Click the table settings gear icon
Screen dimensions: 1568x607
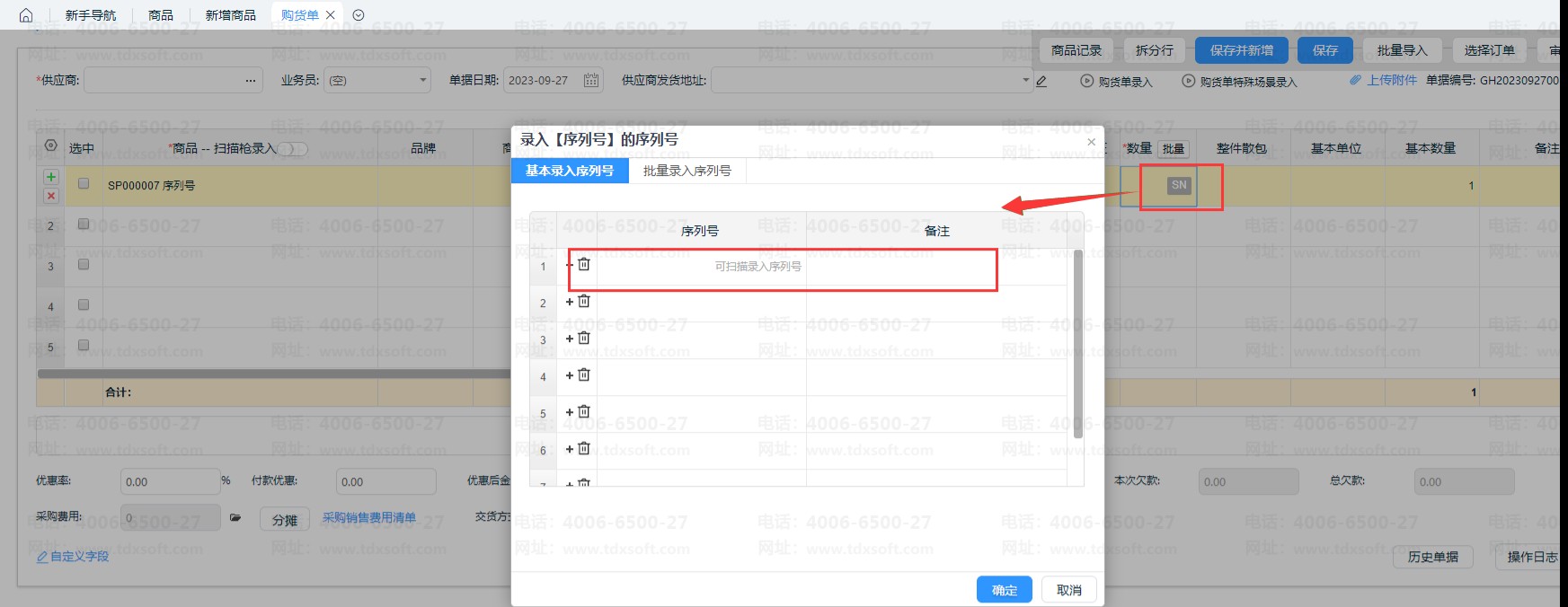(x=51, y=145)
